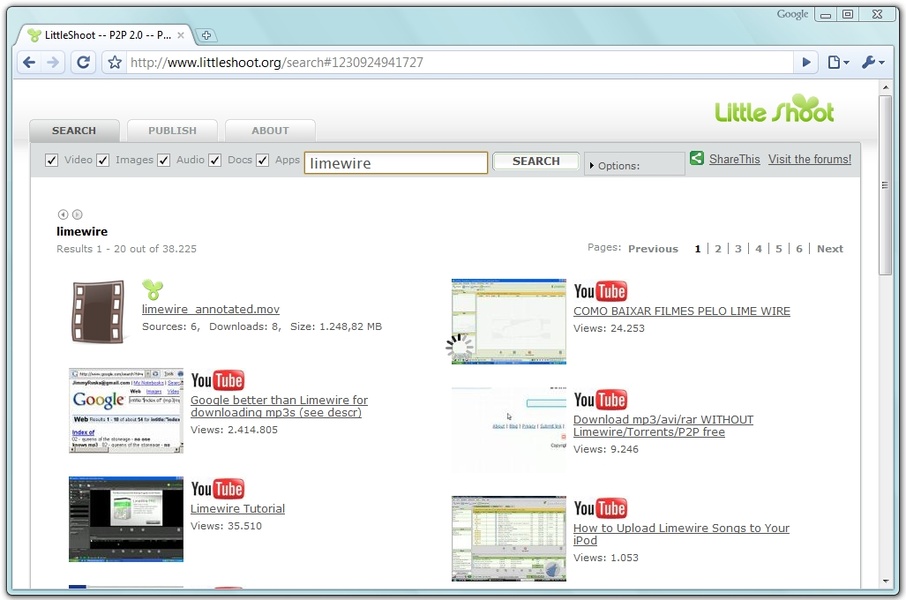Click the scrollbar up arrow
Viewport: 906px width, 600px height.
click(885, 87)
